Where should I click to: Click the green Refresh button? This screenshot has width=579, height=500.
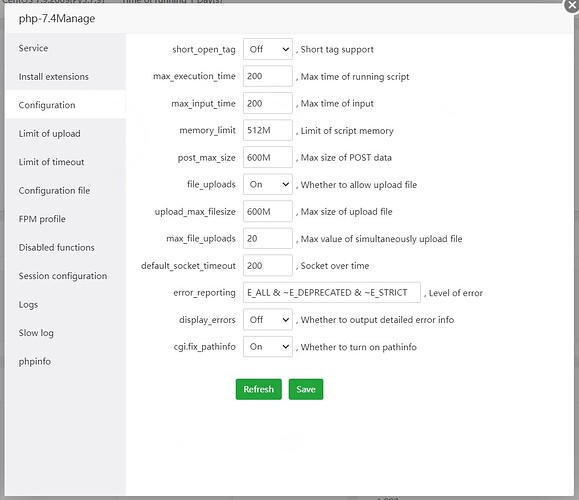[258, 389]
